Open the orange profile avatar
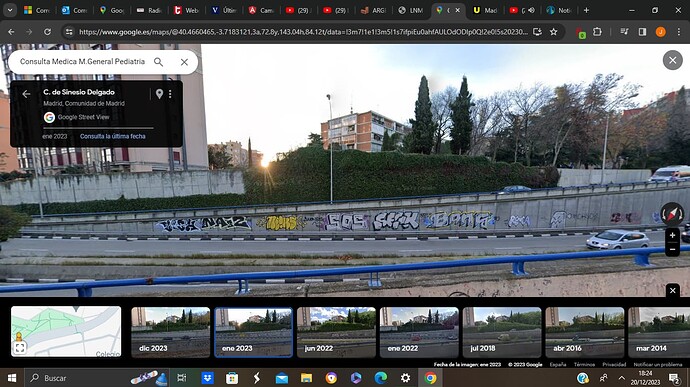The height and width of the screenshot is (387, 690). 661,32
